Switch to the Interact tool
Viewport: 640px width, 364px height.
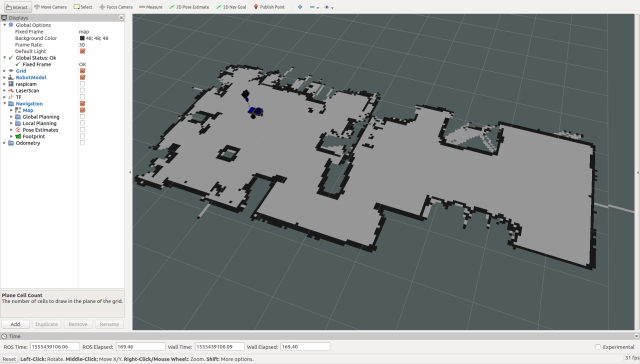point(17,7)
